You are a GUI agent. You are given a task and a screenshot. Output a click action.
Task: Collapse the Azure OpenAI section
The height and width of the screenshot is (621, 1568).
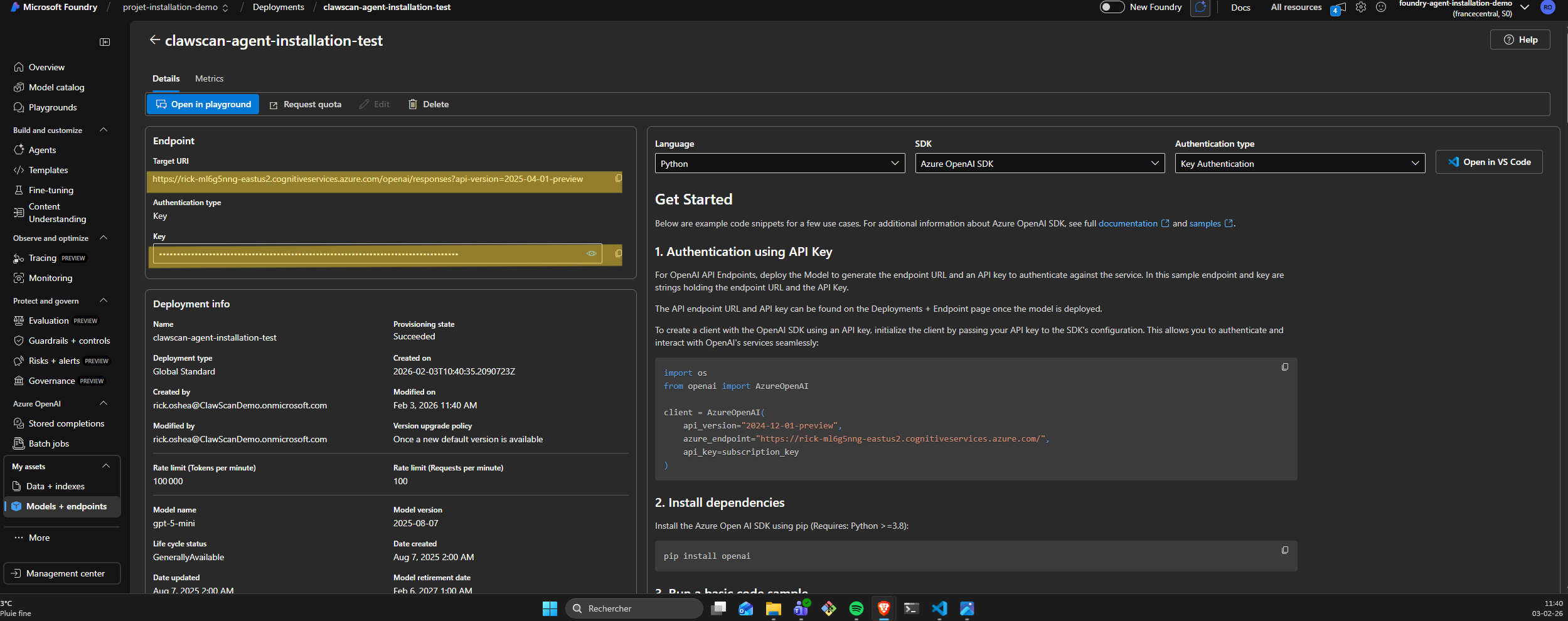pyautogui.click(x=104, y=403)
